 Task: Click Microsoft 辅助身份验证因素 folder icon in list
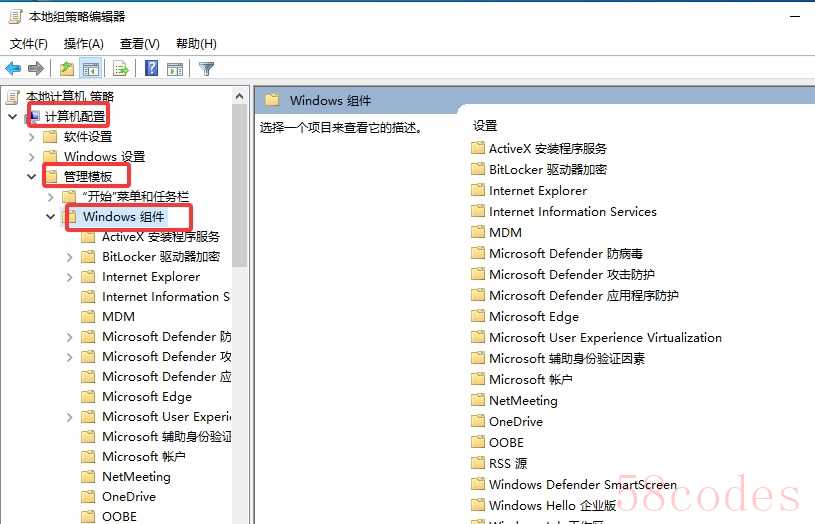coord(478,359)
